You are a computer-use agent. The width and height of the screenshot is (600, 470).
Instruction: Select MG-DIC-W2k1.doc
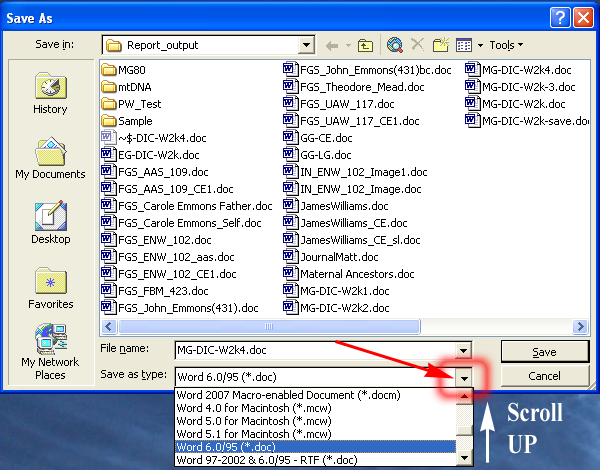click(x=336, y=291)
